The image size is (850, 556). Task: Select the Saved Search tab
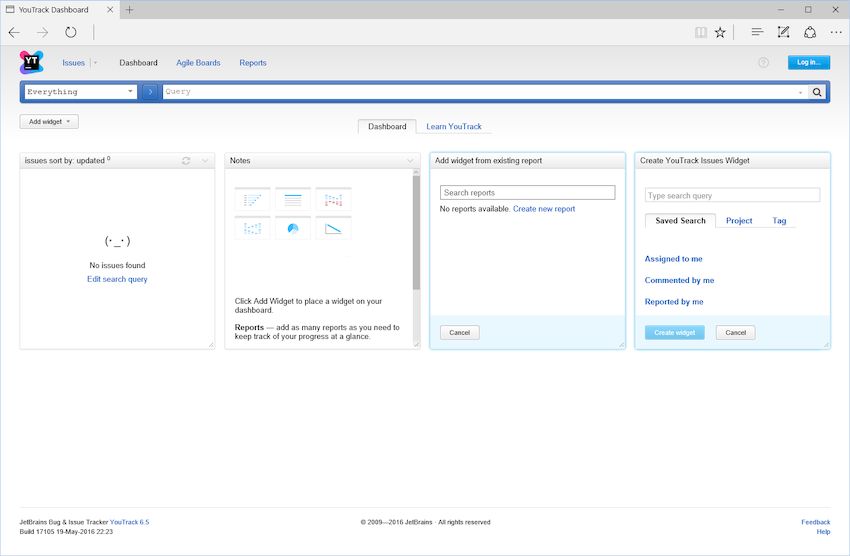point(680,221)
